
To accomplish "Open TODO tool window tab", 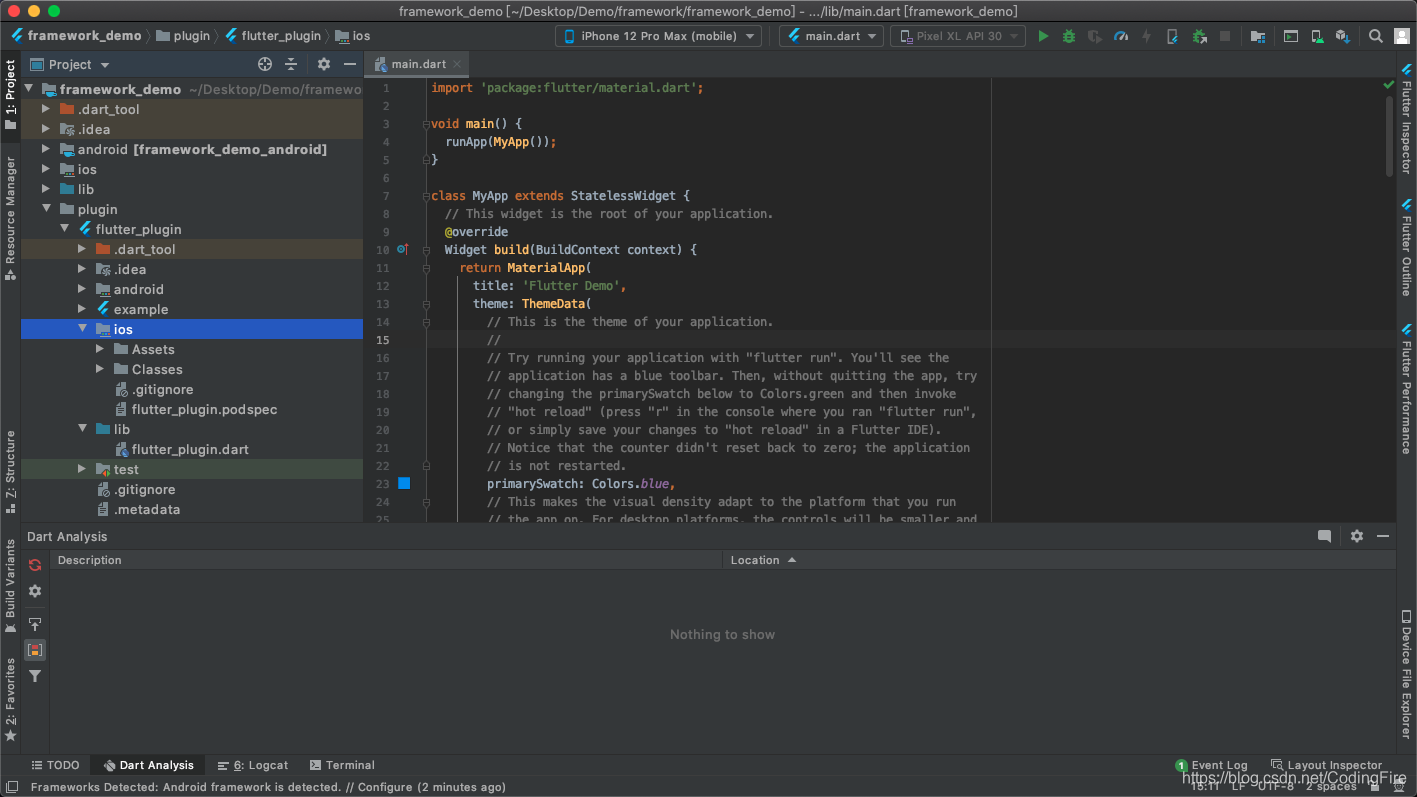I will click(55, 765).
